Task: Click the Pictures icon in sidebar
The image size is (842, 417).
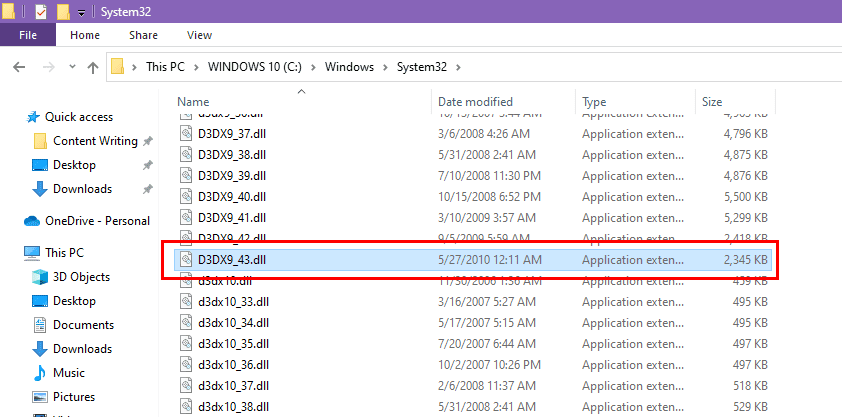Action: pyautogui.click(x=40, y=397)
